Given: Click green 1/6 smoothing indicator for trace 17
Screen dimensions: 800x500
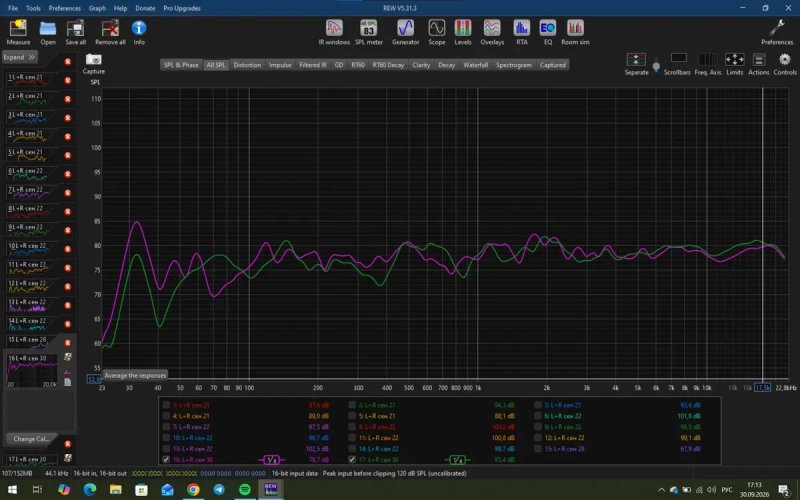Looking at the screenshot, I should coord(457,460).
